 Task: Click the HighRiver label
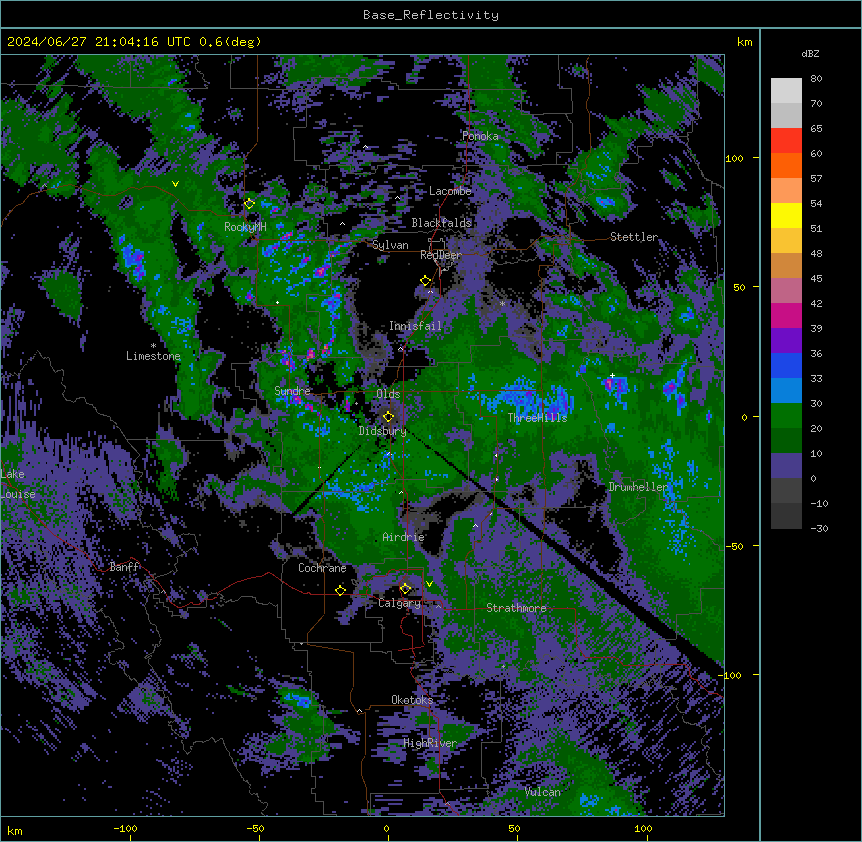coord(430,743)
